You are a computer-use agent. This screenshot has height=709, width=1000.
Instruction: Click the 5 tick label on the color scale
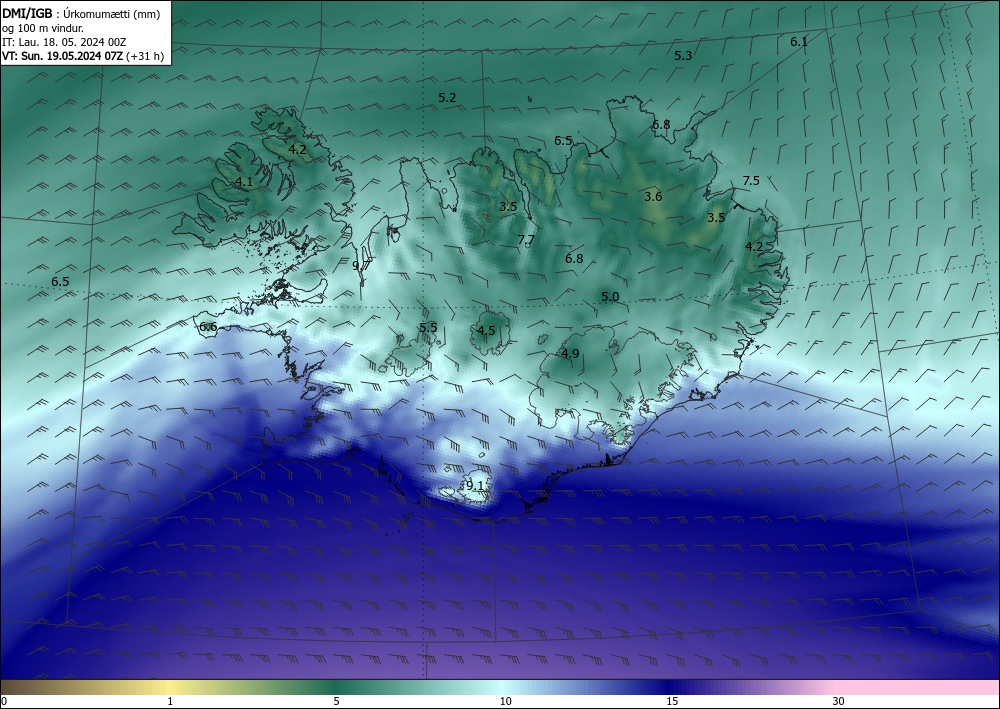pos(336,701)
